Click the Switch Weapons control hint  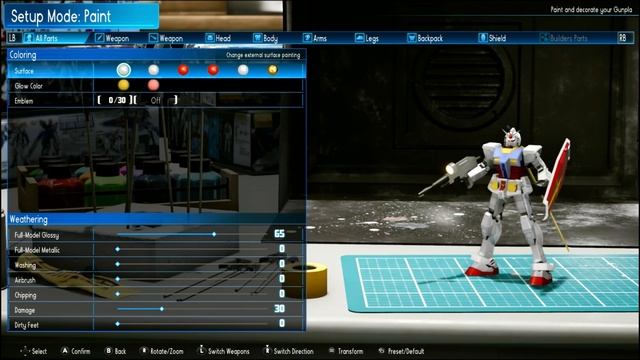click(224, 351)
